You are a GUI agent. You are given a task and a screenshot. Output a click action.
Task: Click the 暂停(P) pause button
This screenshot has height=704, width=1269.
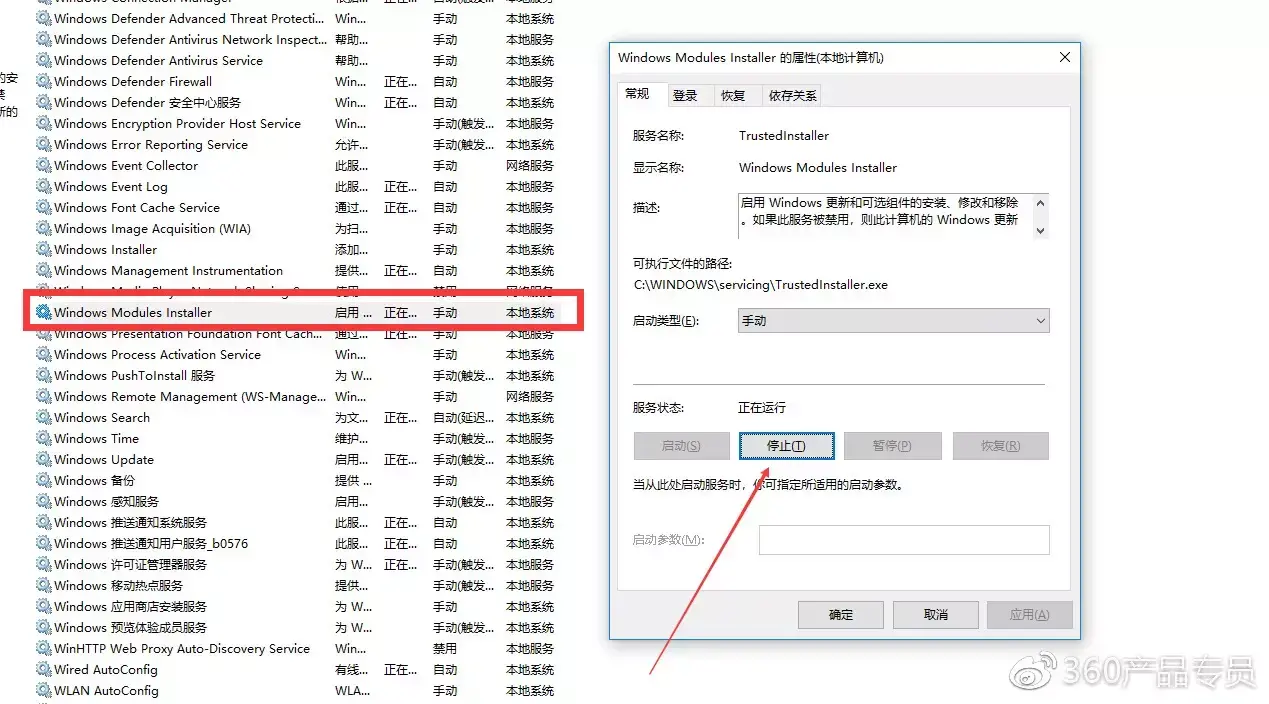tap(893, 446)
